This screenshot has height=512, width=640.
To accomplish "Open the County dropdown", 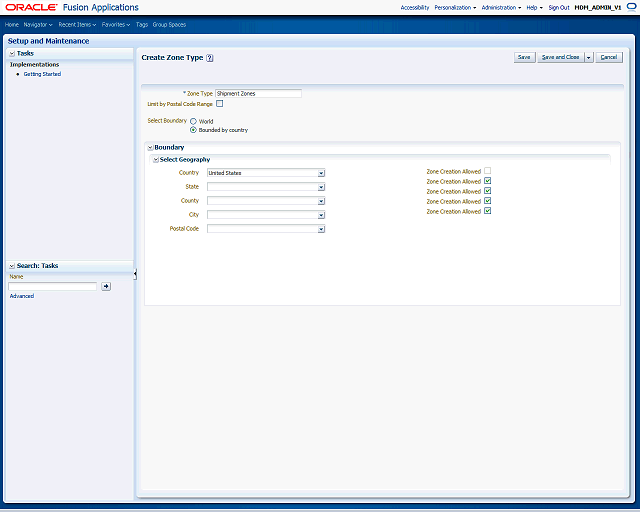I will (321, 201).
